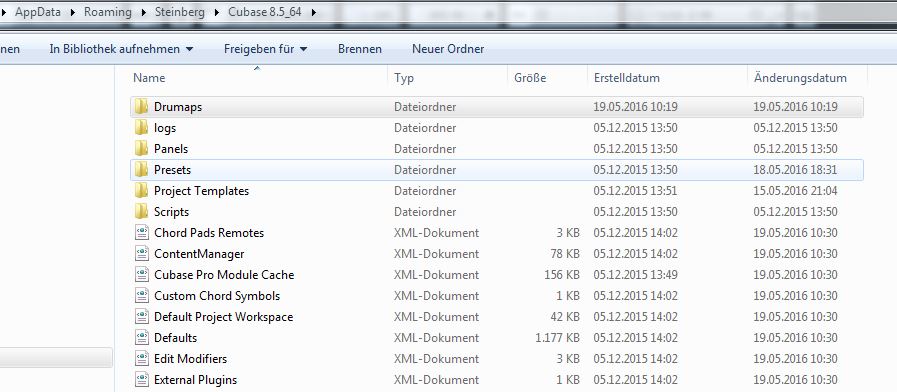
Task: Click the External Plugins file icon
Action: pyautogui.click(x=142, y=379)
